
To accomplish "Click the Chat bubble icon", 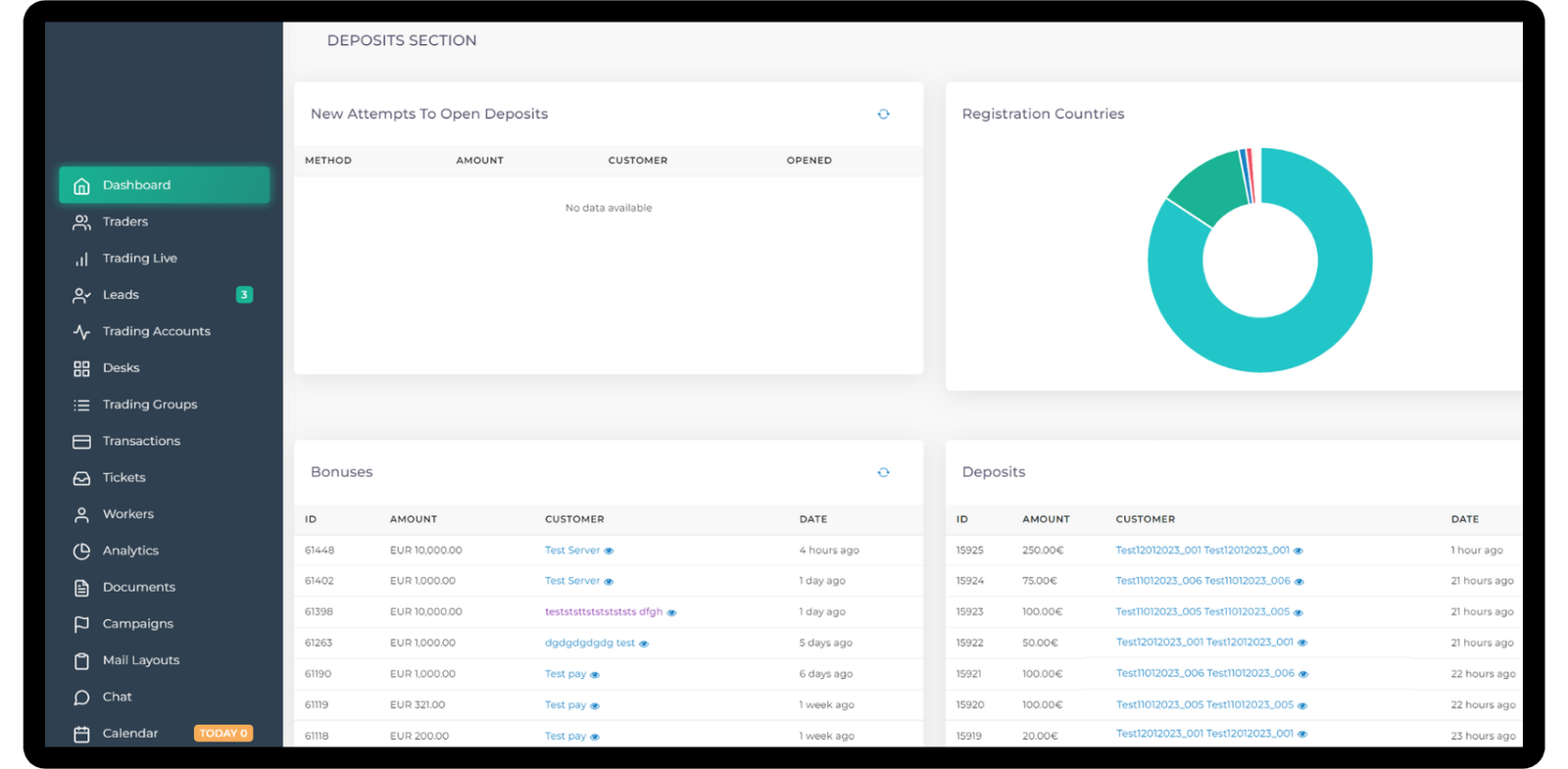I will pos(81,697).
